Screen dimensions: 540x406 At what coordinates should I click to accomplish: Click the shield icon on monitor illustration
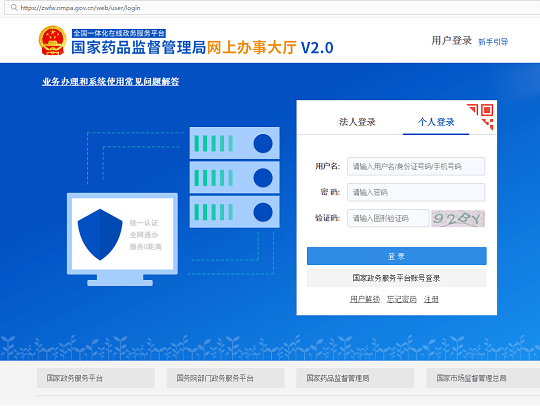point(100,235)
